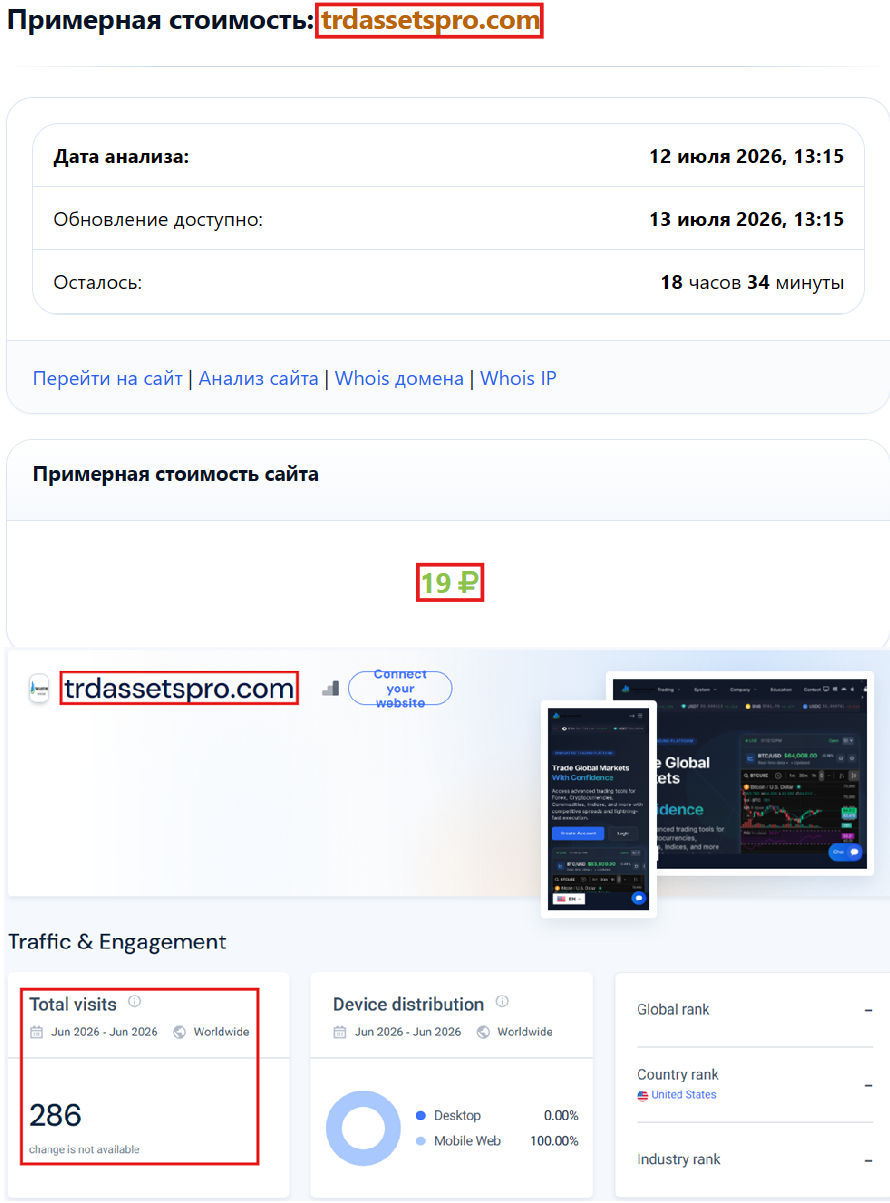
Task: Click the Total visits info icon
Action: click(135, 1002)
